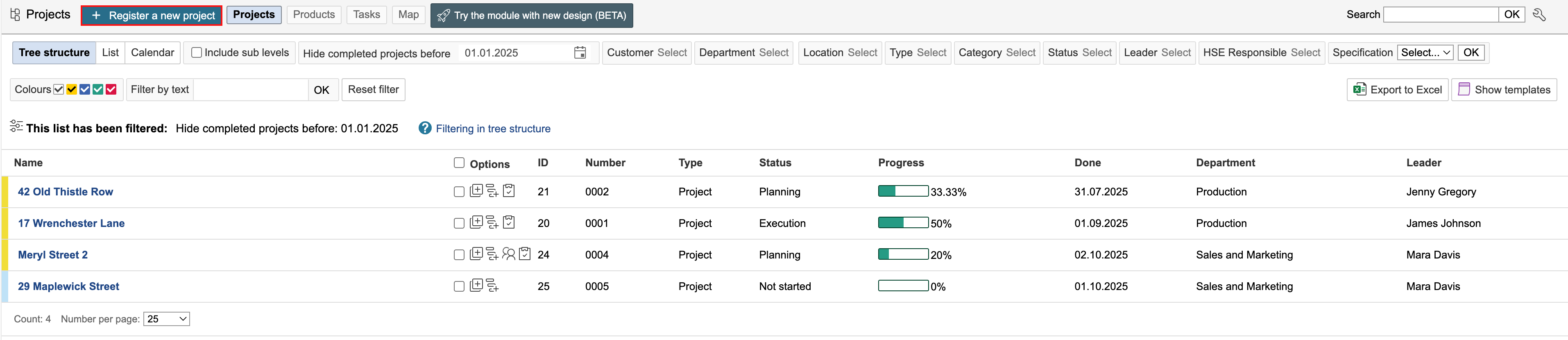Click the checklist clipboard icon for 17 Wrenchester Lane
This screenshot has width=1568, height=340.
click(x=509, y=222)
